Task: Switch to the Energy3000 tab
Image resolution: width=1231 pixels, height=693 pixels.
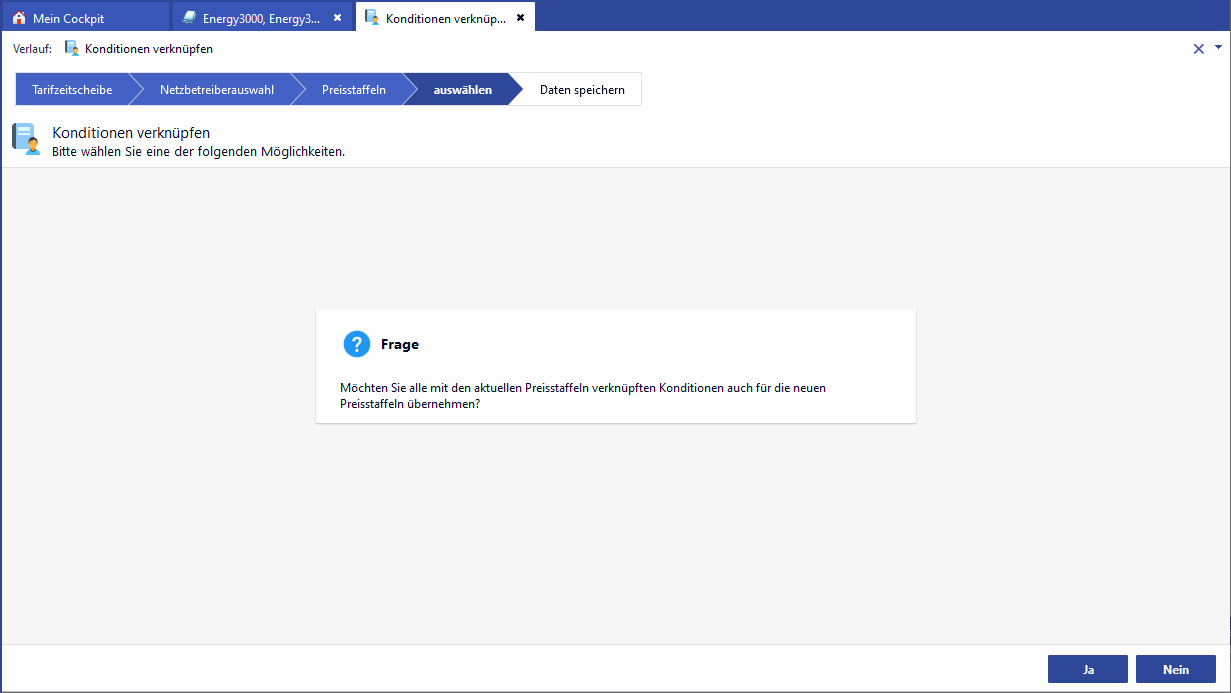Action: tap(260, 18)
